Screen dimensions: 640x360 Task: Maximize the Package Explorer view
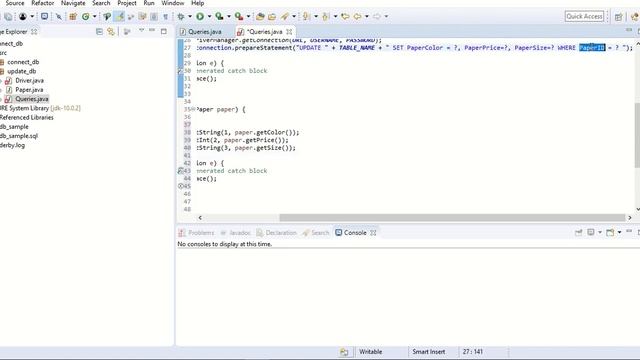pyautogui.click(x=164, y=31)
